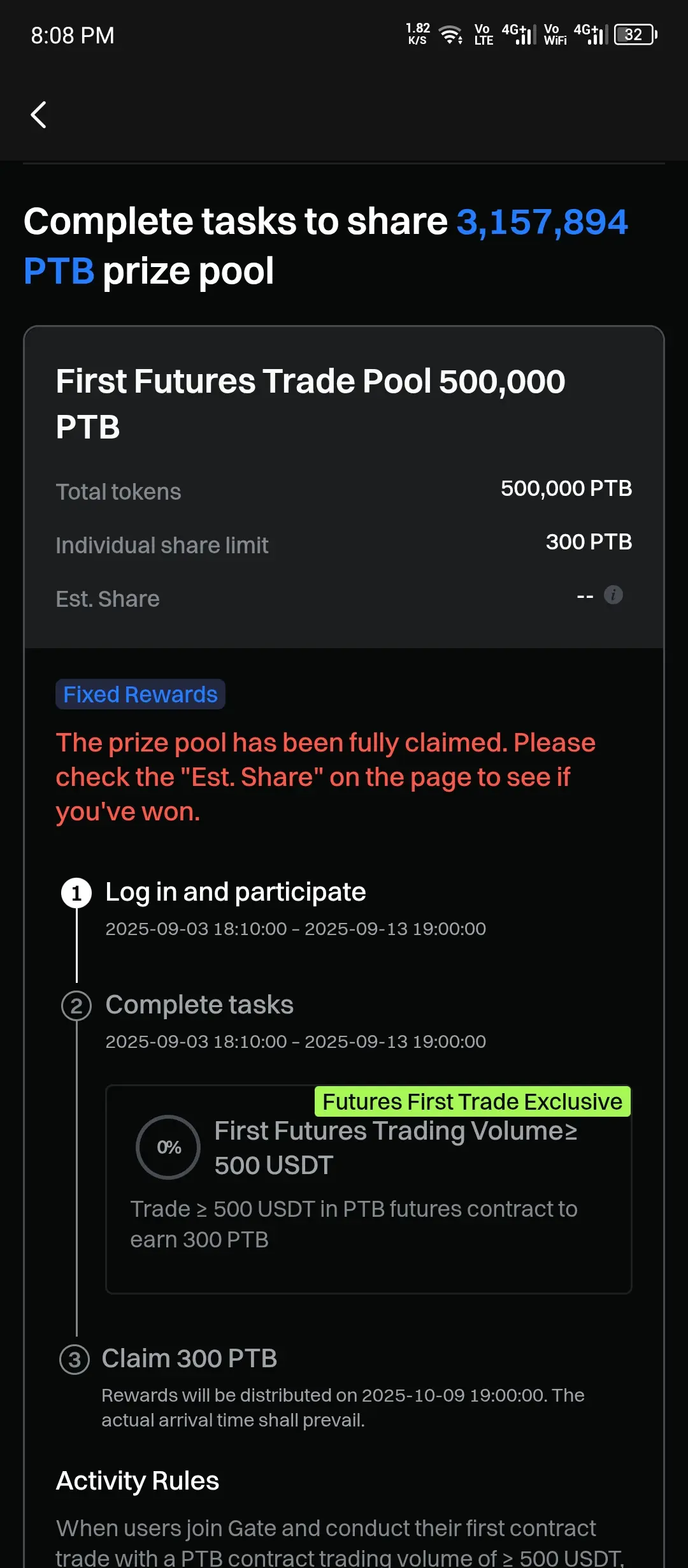Tap the Wi-Fi status icon

pyautogui.click(x=452, y=34)
